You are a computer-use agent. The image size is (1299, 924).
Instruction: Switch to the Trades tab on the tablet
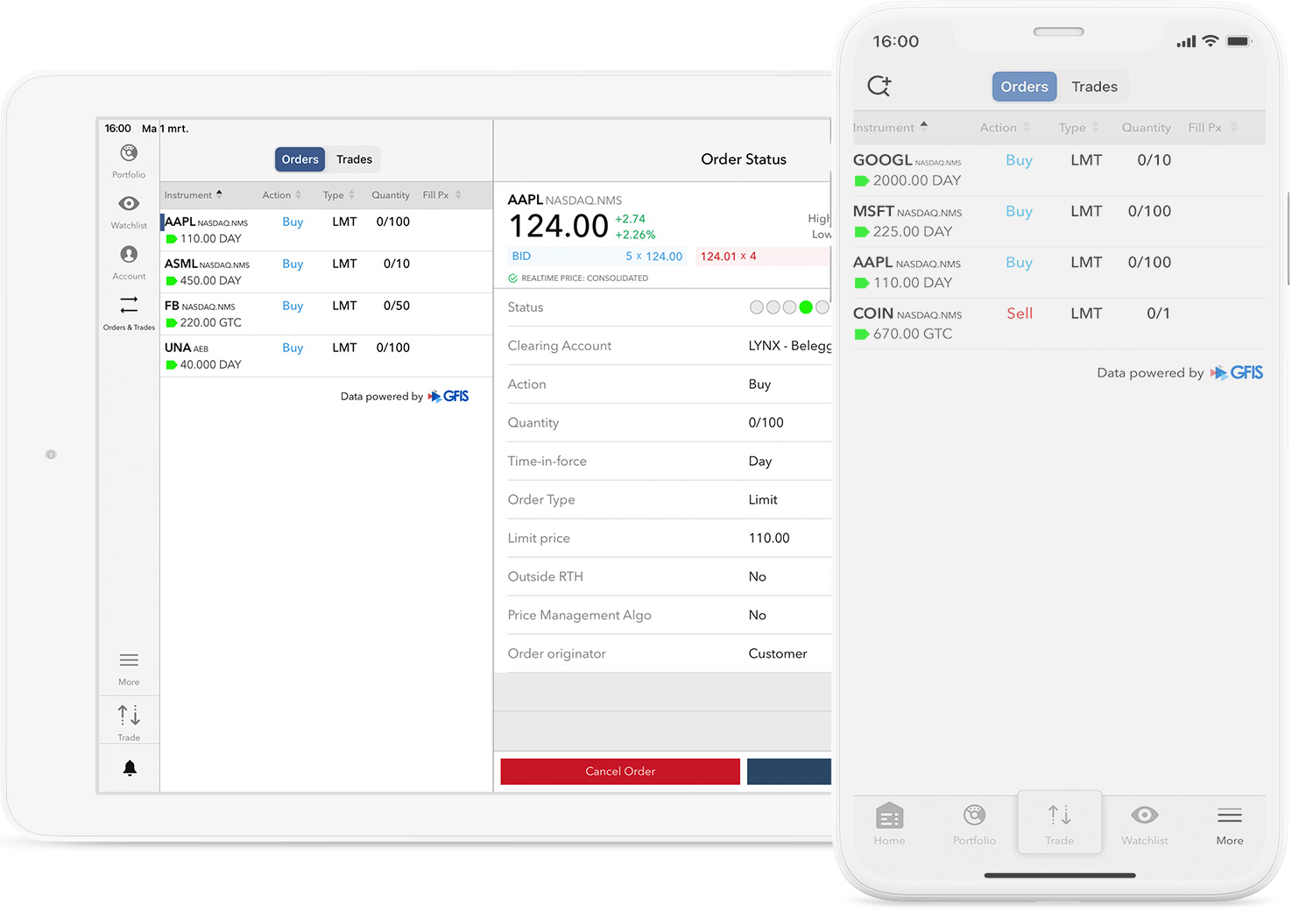(354, 159)
